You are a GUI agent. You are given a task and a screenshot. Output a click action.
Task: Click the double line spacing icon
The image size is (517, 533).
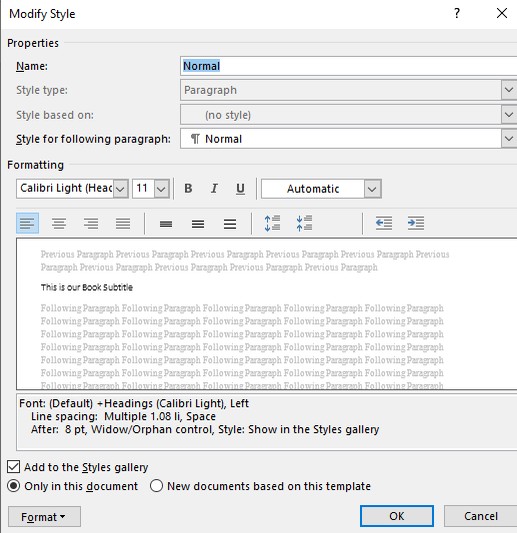pyautogui.click(x=230, y=224)
